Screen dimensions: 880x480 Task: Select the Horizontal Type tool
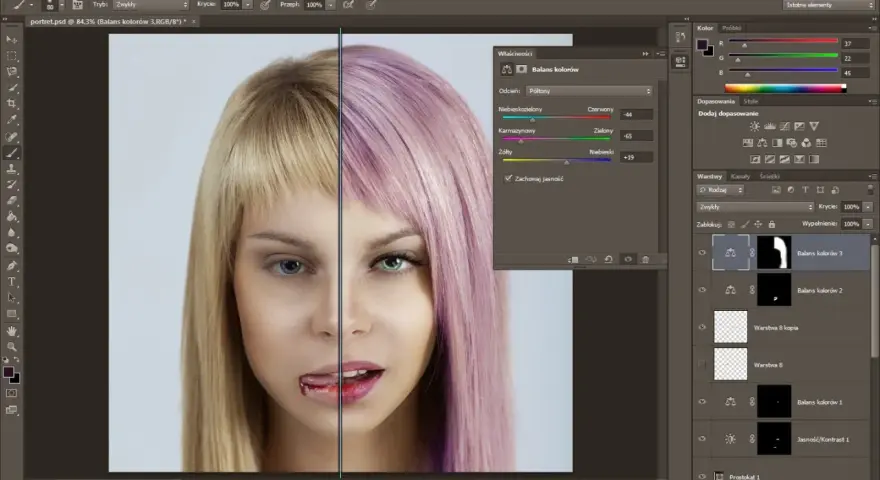(12, 281)
